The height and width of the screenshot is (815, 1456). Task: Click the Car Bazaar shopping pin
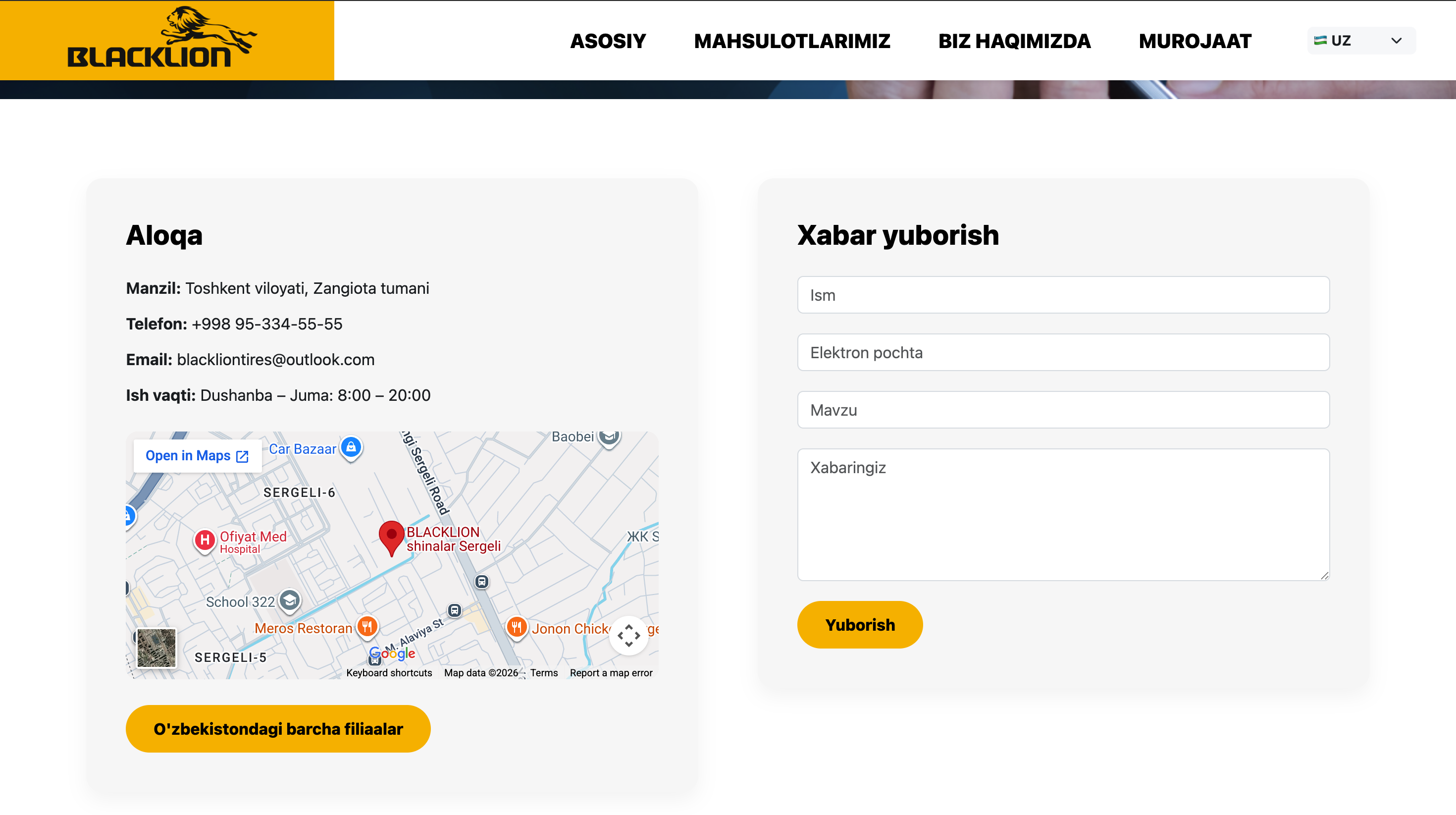351,447
